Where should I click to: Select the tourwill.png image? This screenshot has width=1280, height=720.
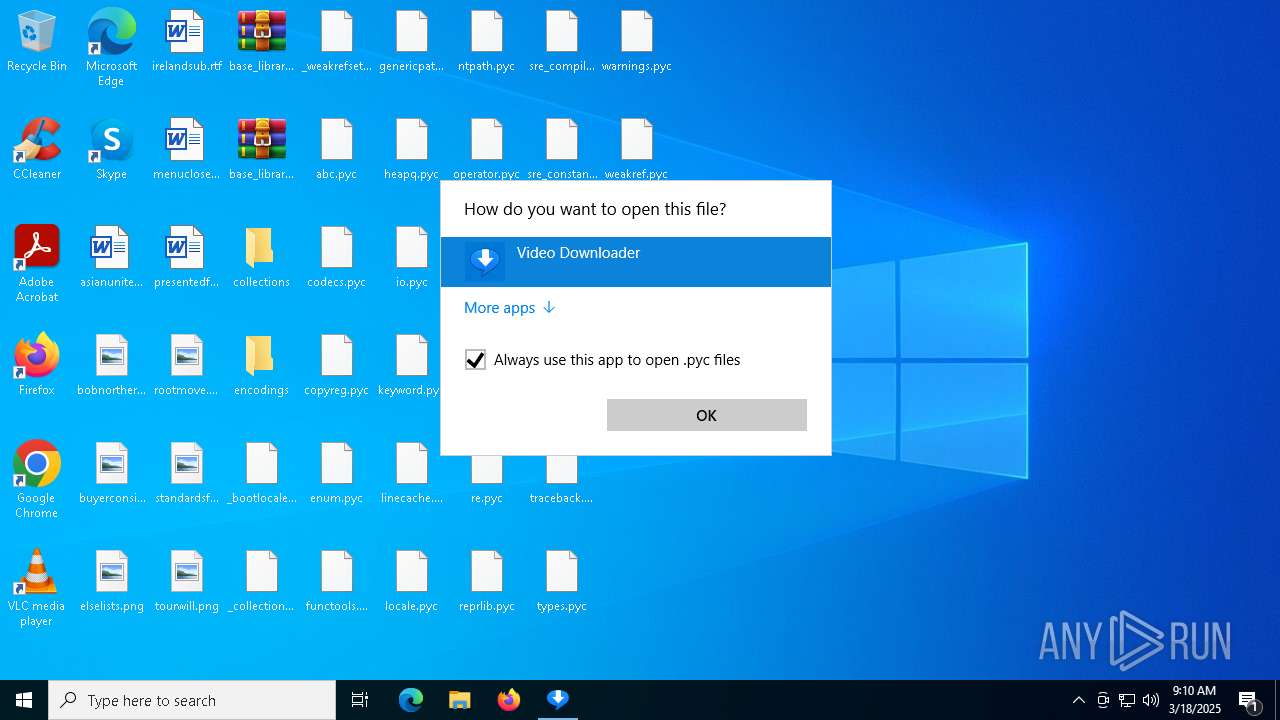point(187,582)
